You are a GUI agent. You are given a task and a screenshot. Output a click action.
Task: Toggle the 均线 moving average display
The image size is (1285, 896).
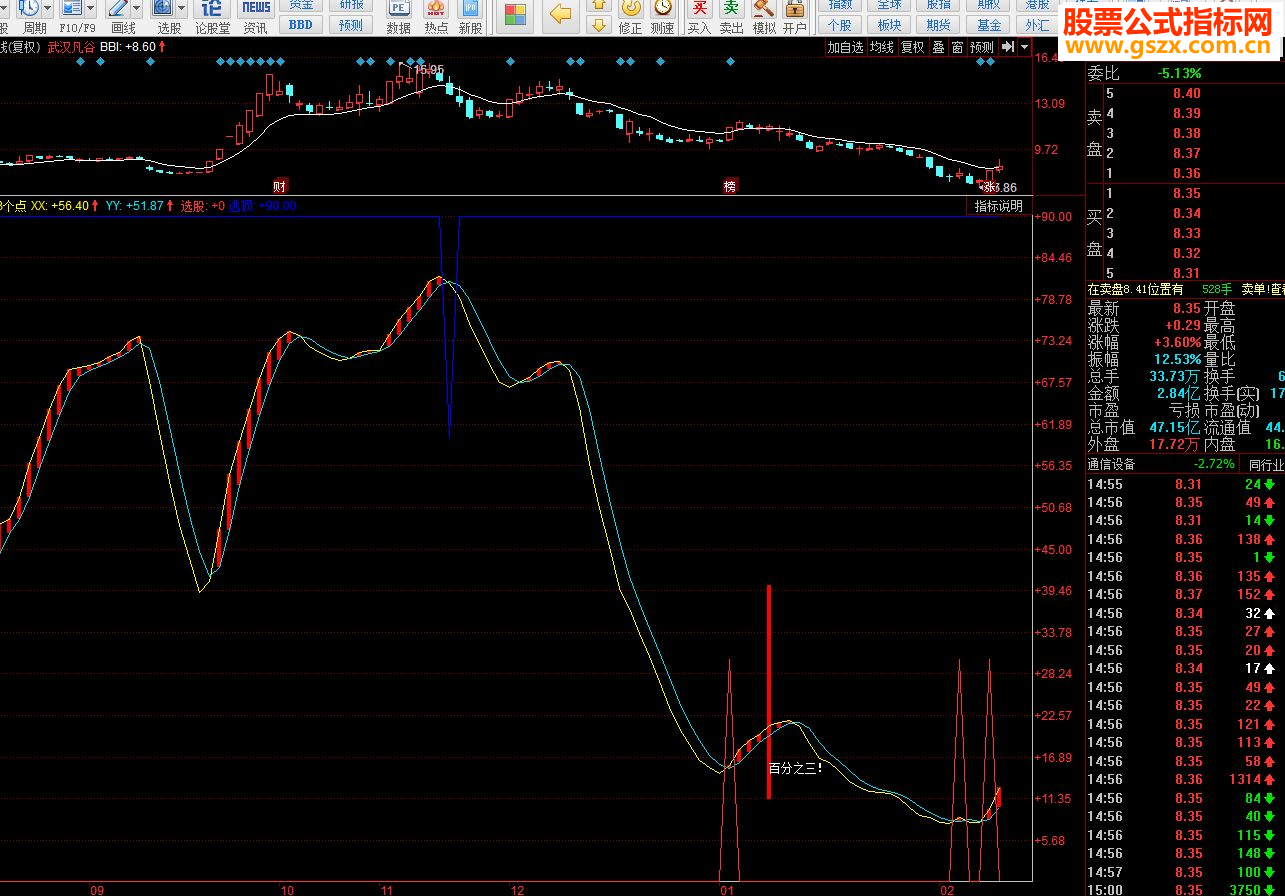[x=881, y=47]
